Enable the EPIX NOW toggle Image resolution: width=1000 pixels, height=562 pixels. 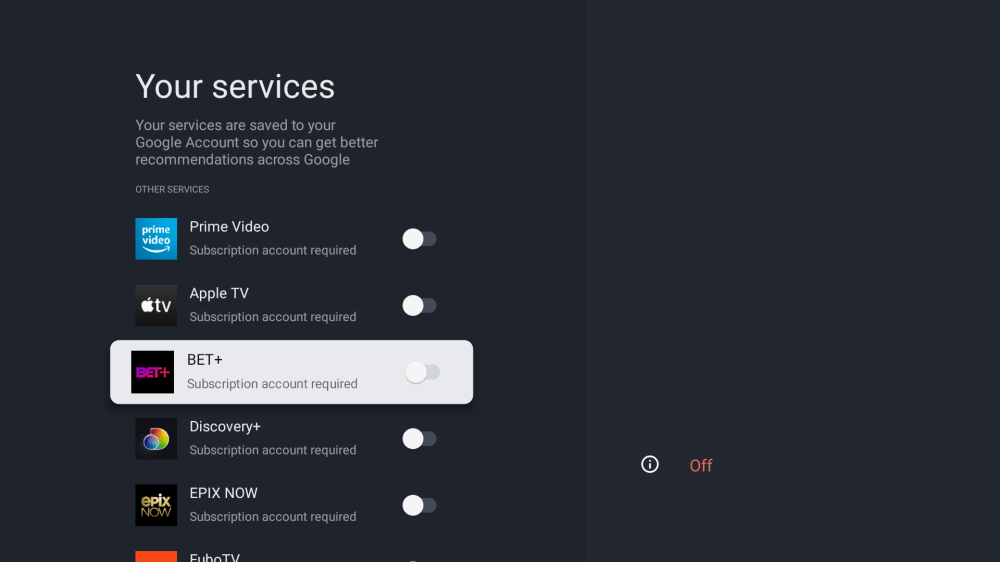coord(419,505)
